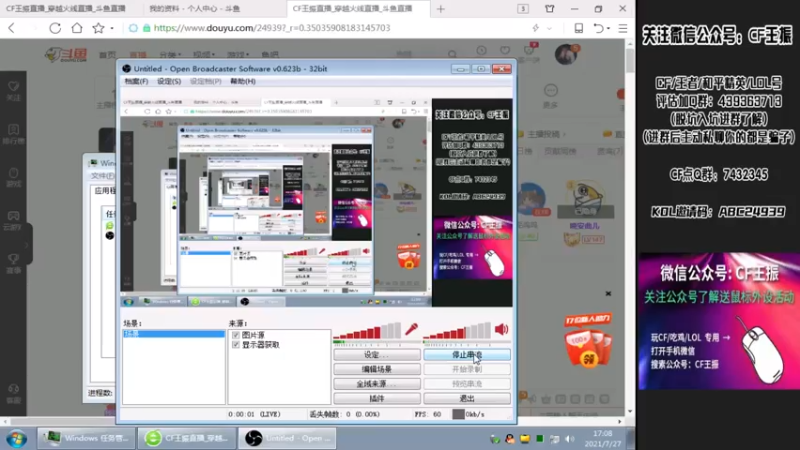Click the microphone icon in OBS
Screen dimensions: 800x450
[x=411, y=330]
